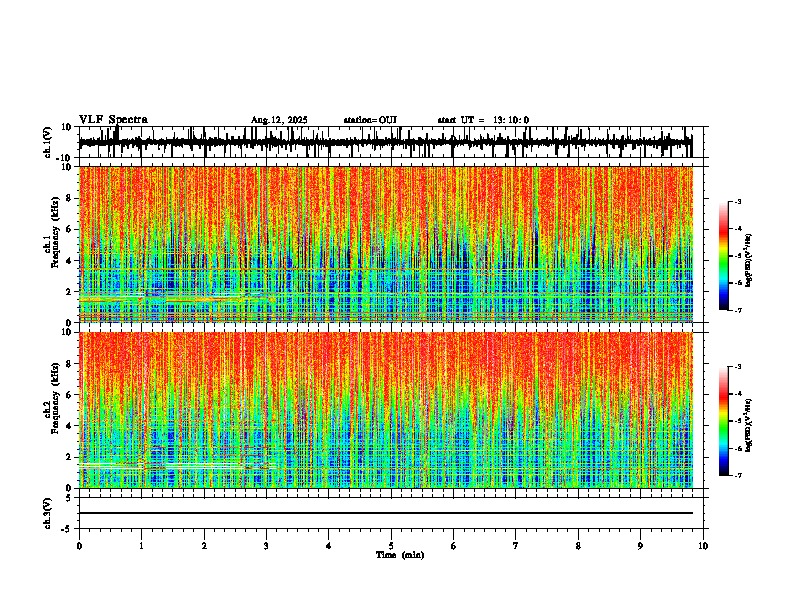Click the time-axis tick label '1'
792x612 pixels.
(141, 546)
